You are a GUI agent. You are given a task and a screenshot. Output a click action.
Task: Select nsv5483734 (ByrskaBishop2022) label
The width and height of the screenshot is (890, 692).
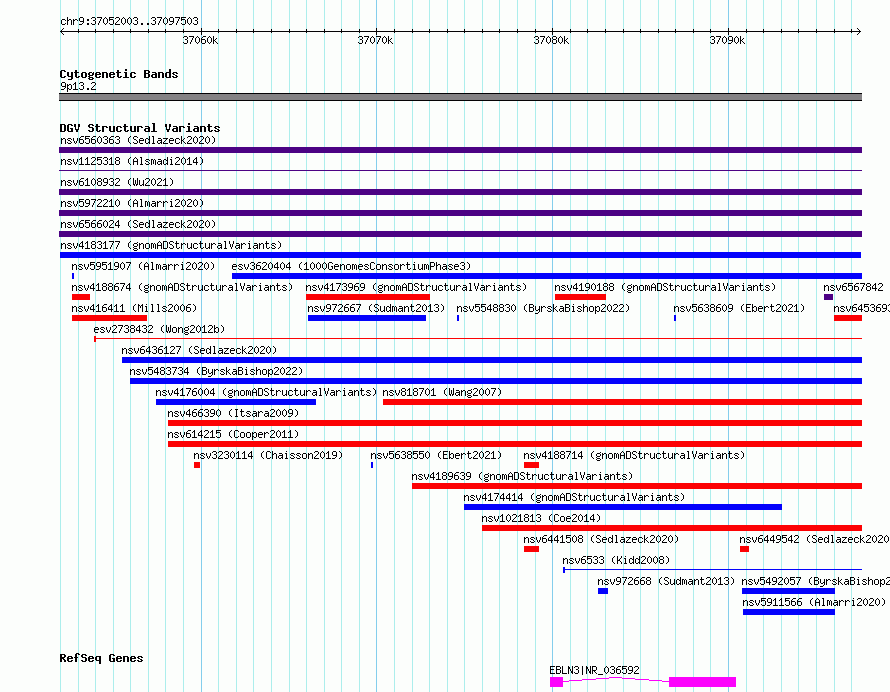coord(216,371)
